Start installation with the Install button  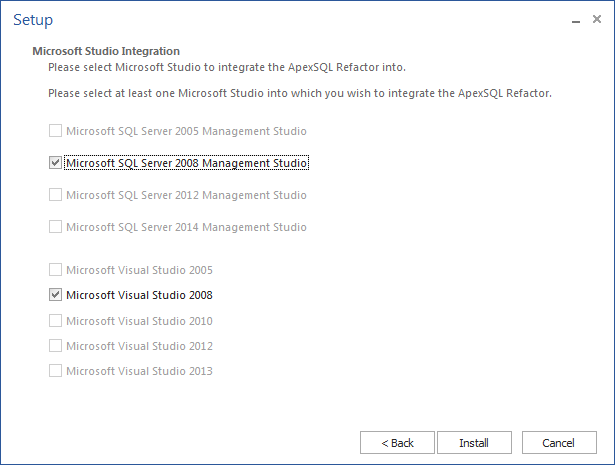(474, 443)
